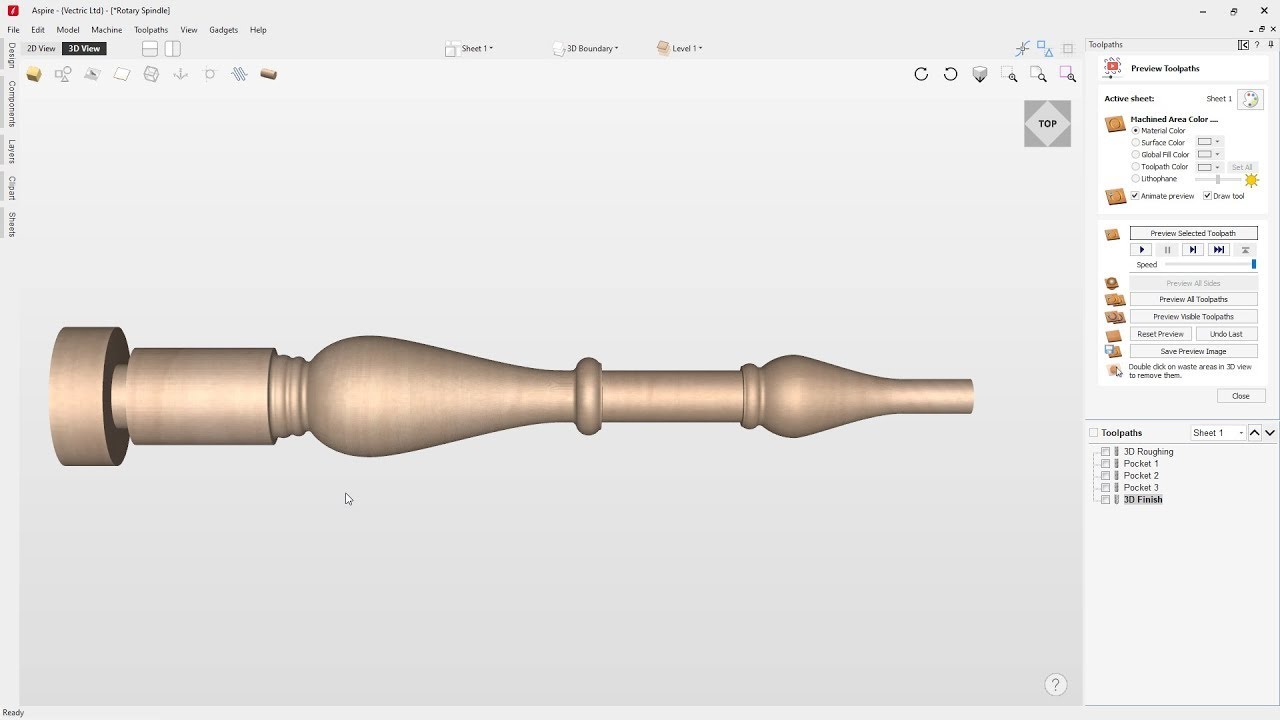Click the Preview Selected Toolpath button

click(1193, 233)
